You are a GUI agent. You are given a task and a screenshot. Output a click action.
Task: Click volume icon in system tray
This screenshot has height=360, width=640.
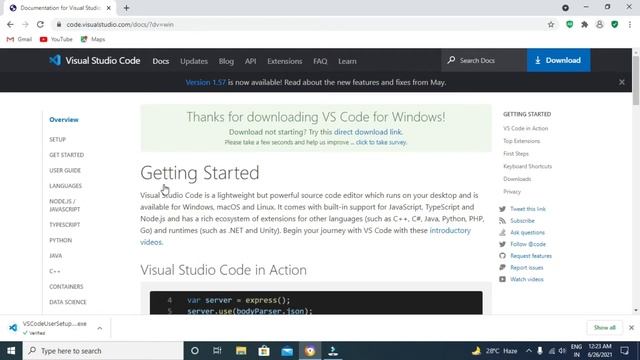562,351
